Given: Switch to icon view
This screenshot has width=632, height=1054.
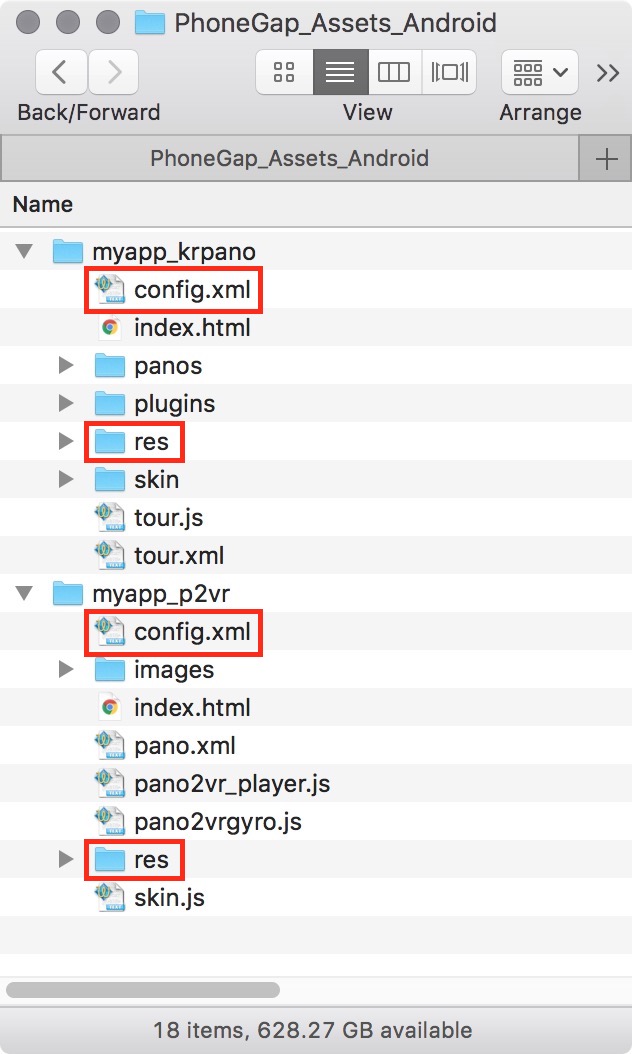Looking at the screenshot, I should (x=284, y=72).
